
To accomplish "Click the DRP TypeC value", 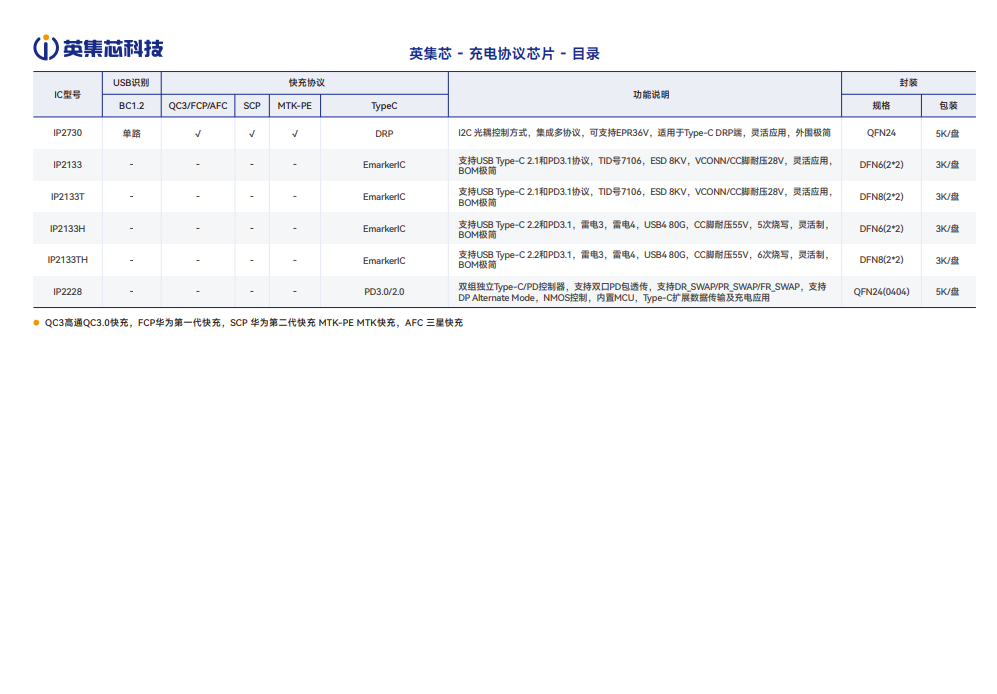I will [384, 134].
